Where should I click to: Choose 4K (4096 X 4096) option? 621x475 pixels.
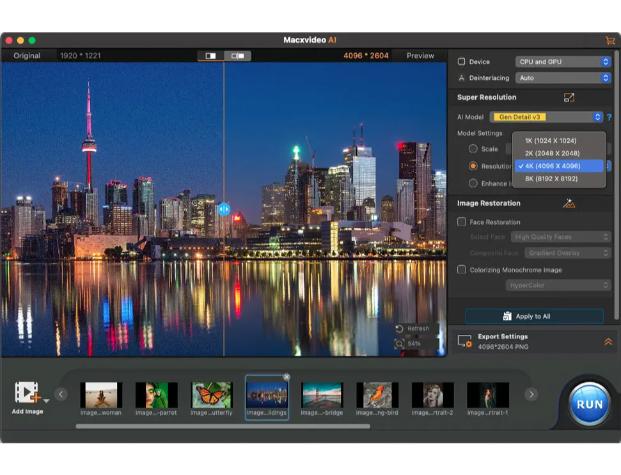[559, 166]
